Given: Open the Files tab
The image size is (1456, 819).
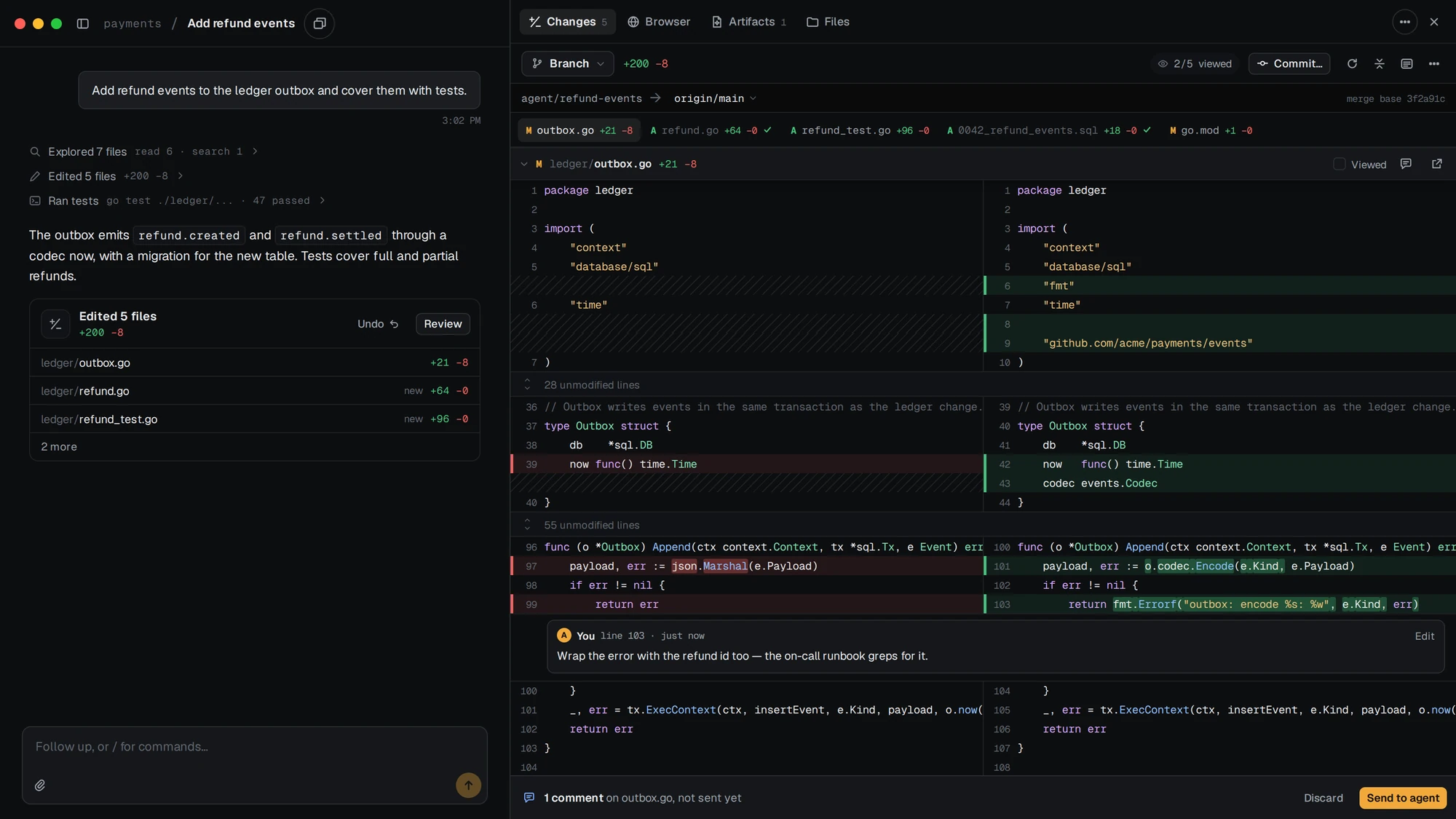Looking at the screenshot, I should click(x=828, y=22).
